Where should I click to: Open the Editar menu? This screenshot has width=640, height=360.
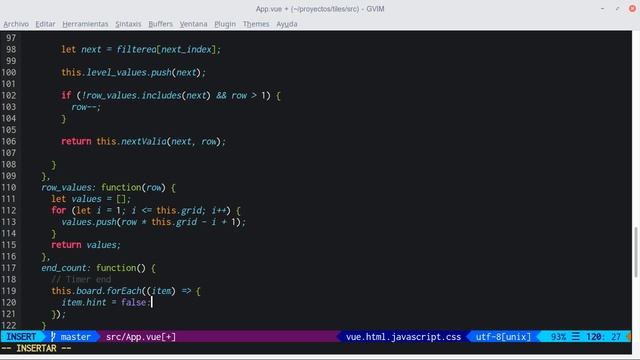(x=45, y=24)
